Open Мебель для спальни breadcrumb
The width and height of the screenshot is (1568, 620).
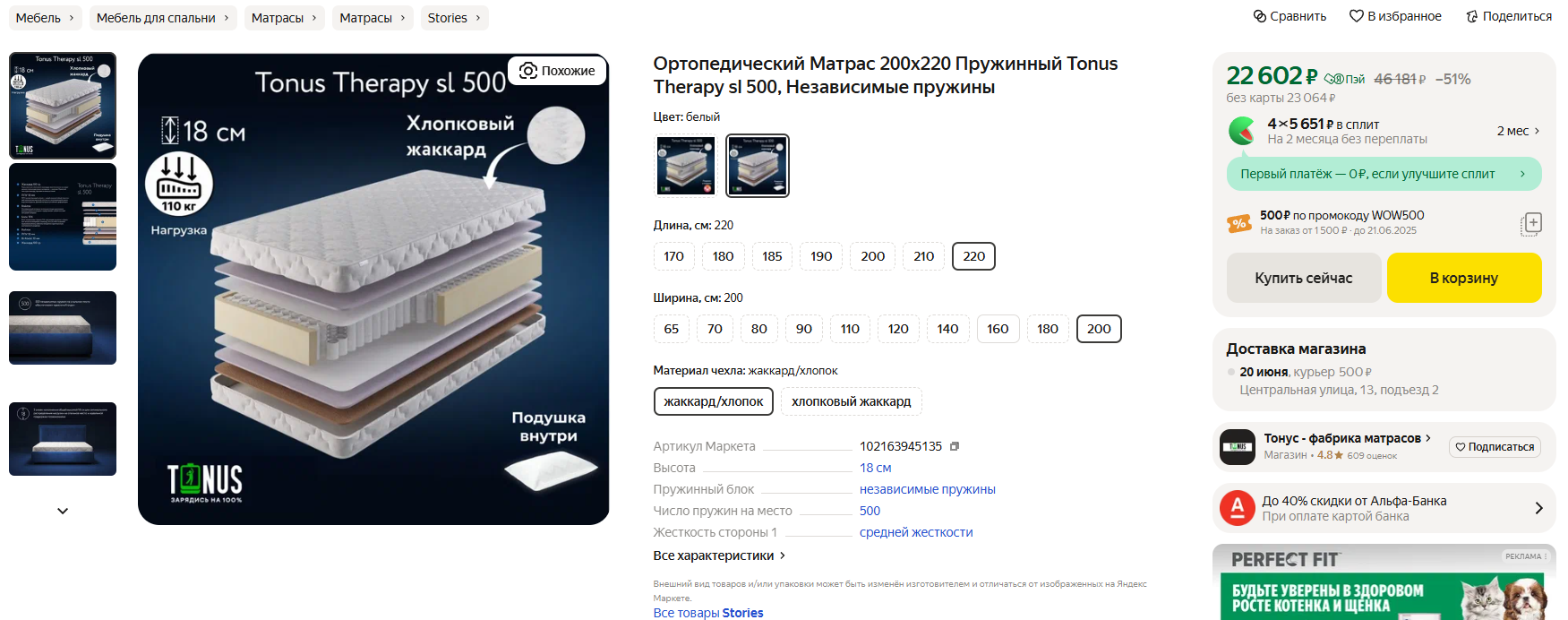163,18
